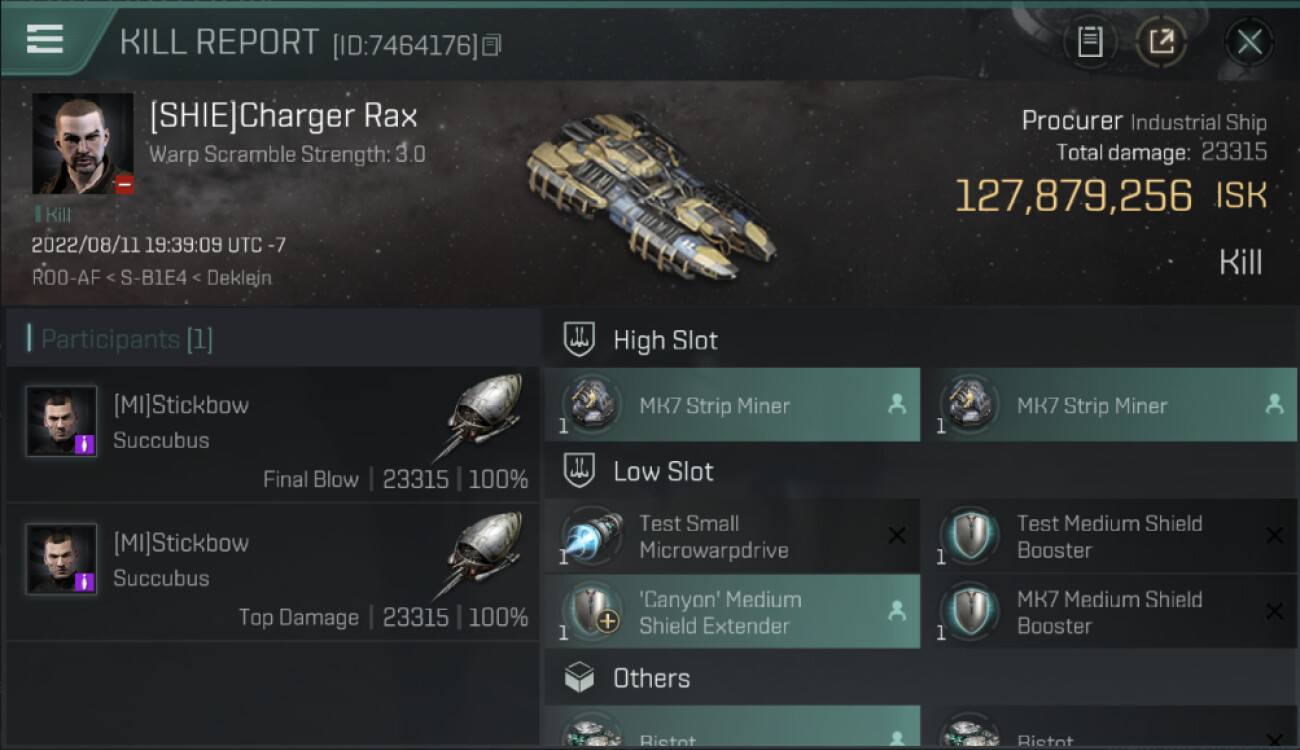Click person marker on 'Canyon' Shield Extender
The height and width of the screenshot is (750, 1300).
(897, 609)
